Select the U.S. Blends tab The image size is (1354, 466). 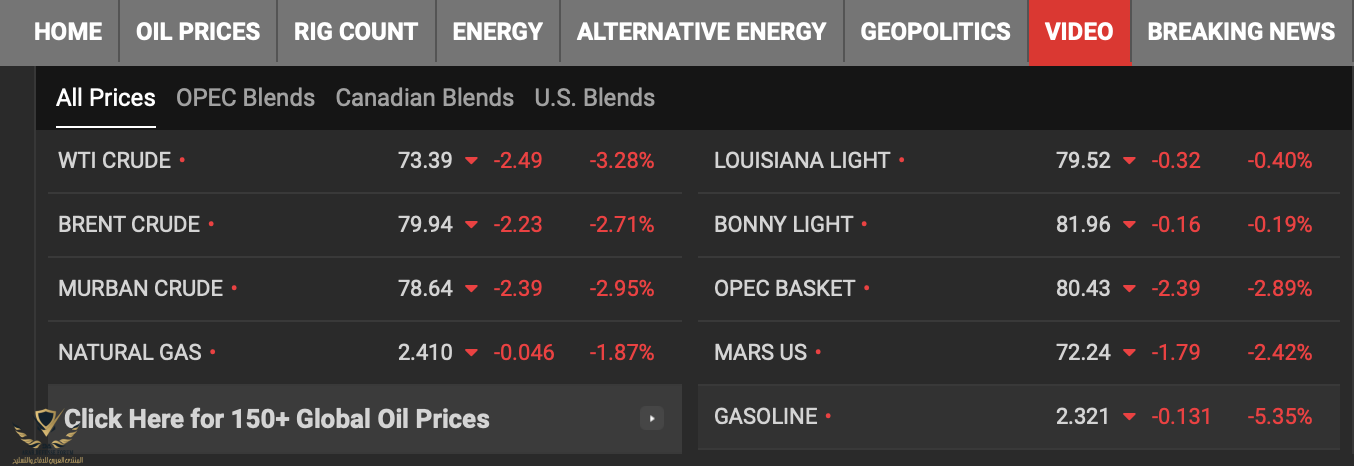tap(595, 98)
